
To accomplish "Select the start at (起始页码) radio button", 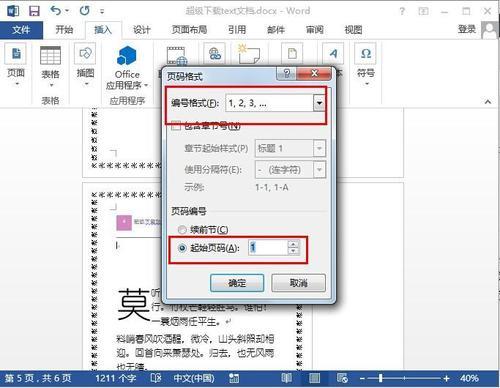I will (x=182, y=248).
